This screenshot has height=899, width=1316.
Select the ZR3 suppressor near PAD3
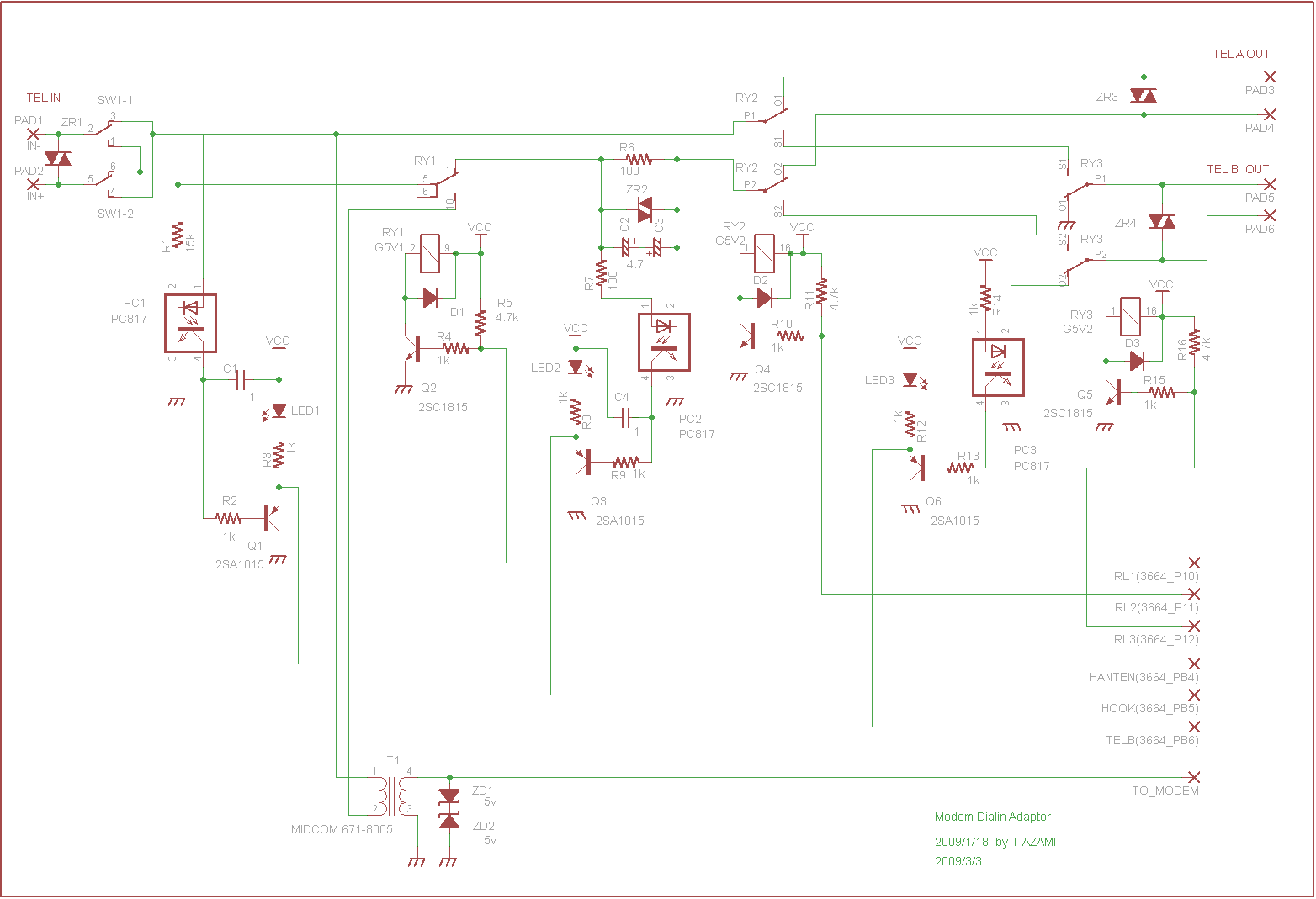pos(1143,96)
